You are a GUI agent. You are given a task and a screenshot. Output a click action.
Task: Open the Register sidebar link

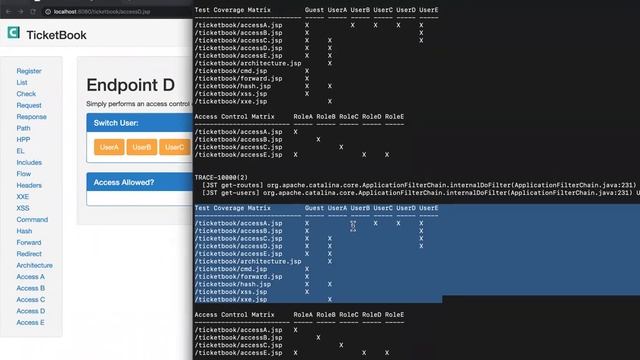(x=29, y=71)
